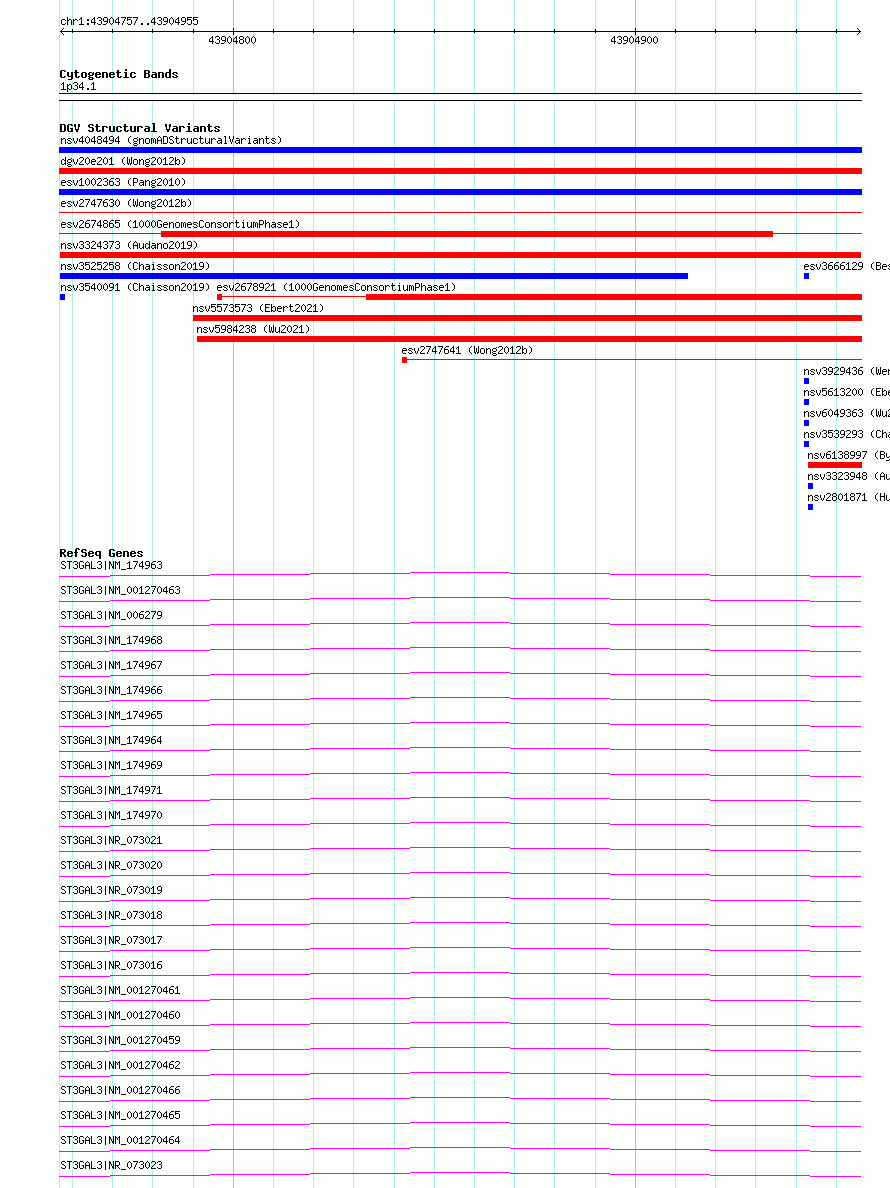Open transcript ST3GAL3|NM_174964
The height and width of the screenshot is (1188, 890).
(x=111, y=740)
